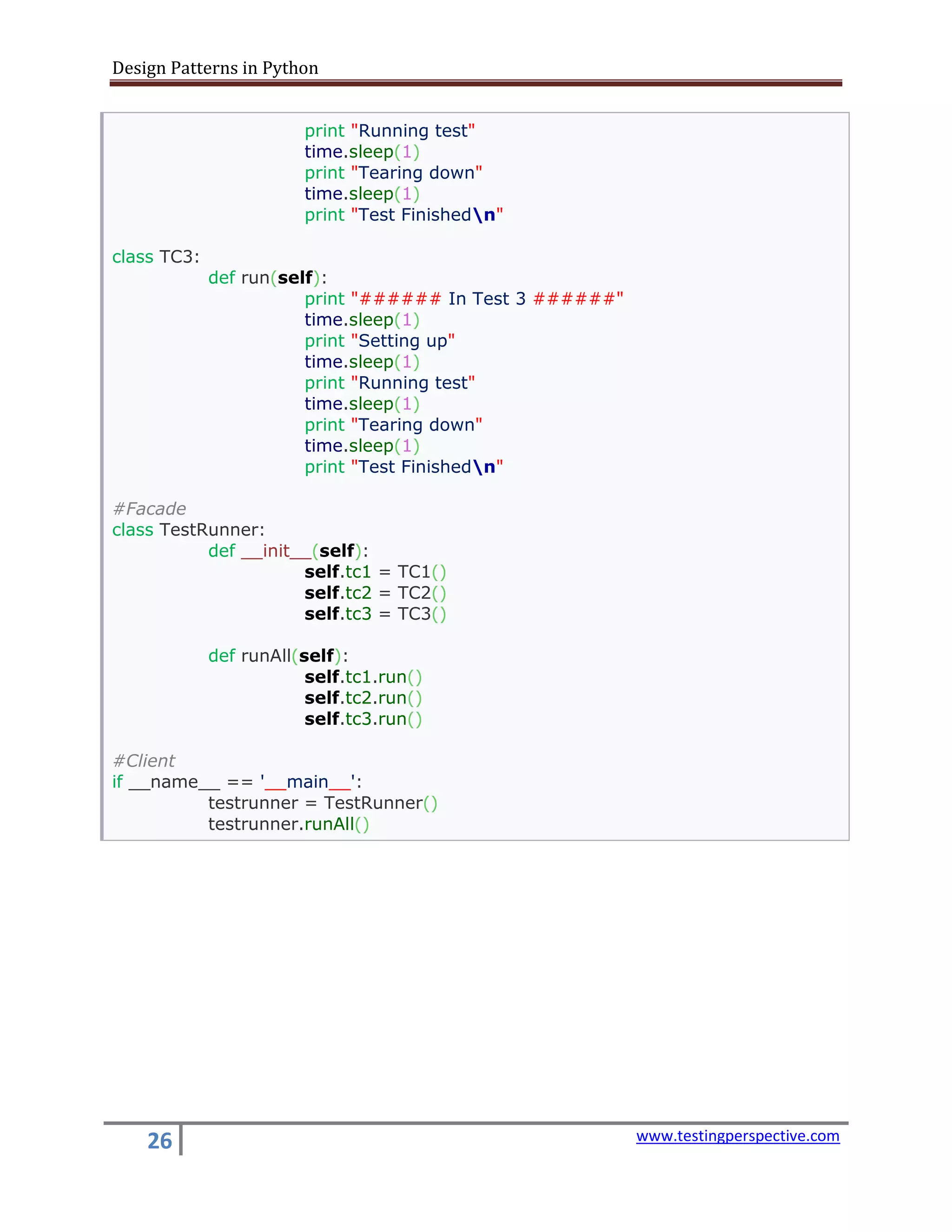
Task: Open the www.testingperspective.com footer link
Action: pos(738,1136)
